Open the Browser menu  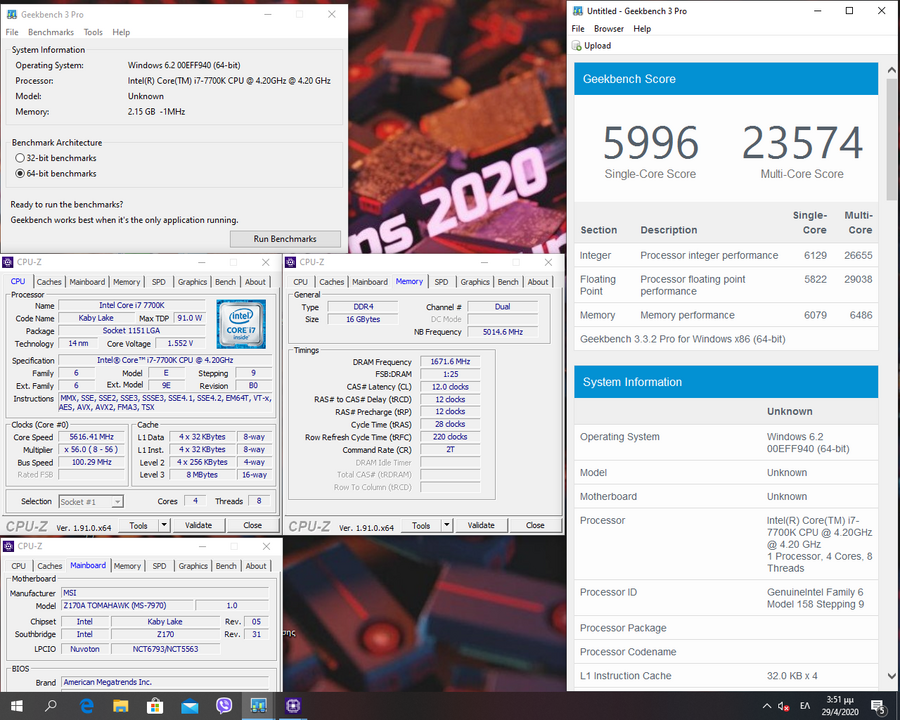(609, 29)
